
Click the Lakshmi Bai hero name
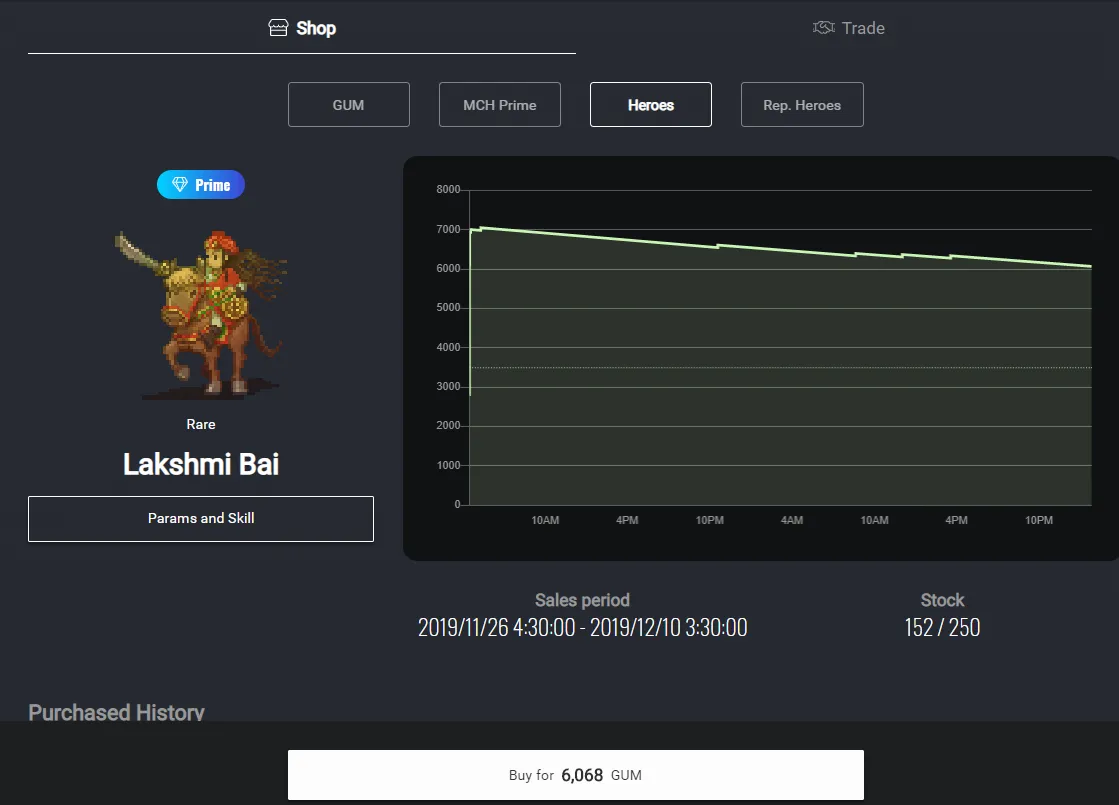tap(201, 465)
